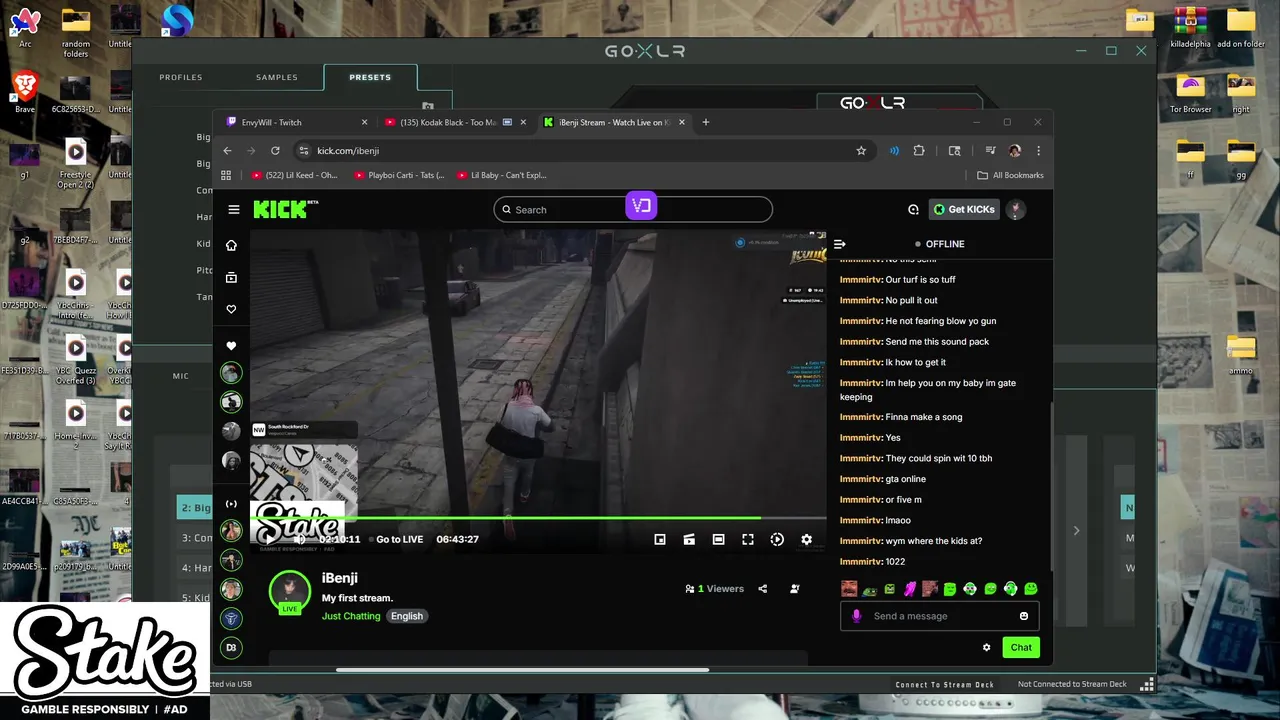1280x720 pixels.
Task: Click the cast icon in player
Action: click(689, 539)
